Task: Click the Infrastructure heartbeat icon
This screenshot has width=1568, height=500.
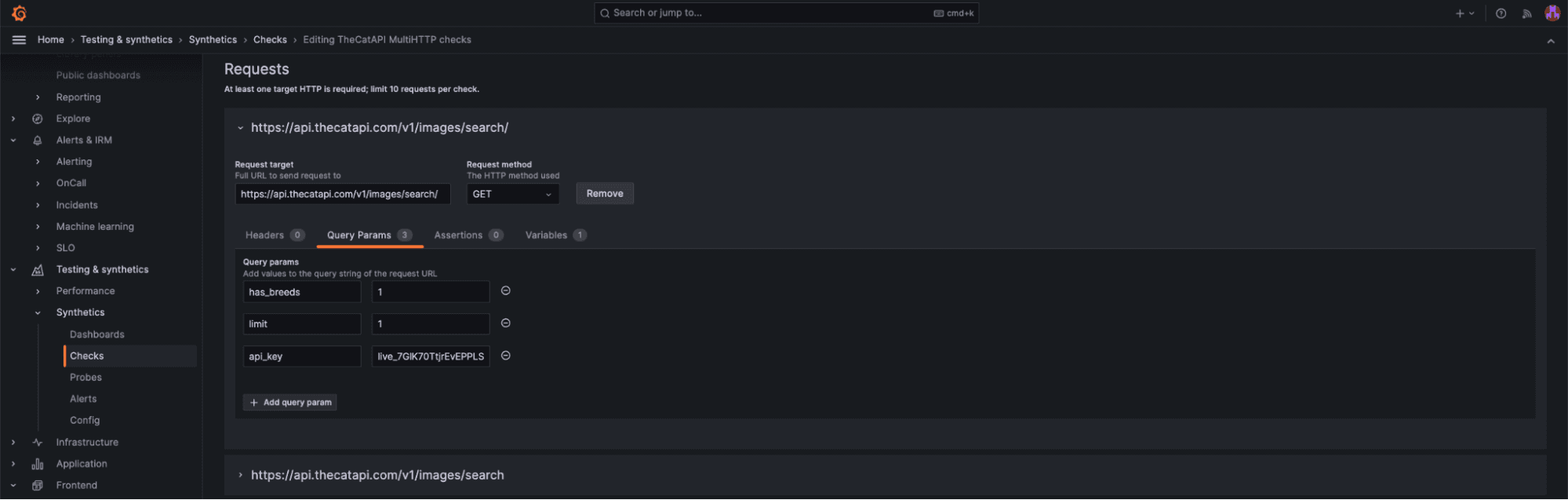Action: [37, 443]
